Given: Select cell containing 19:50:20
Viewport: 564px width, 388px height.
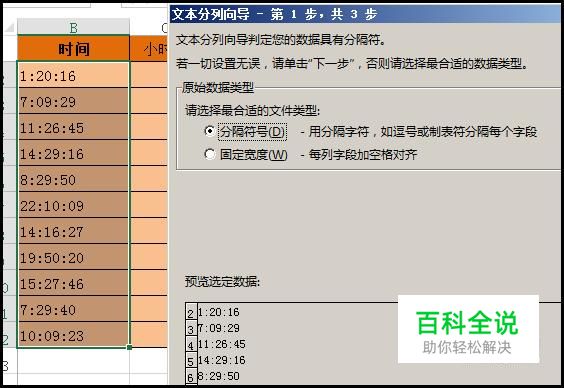Looking at the screenshot, I should coord(73,257).
